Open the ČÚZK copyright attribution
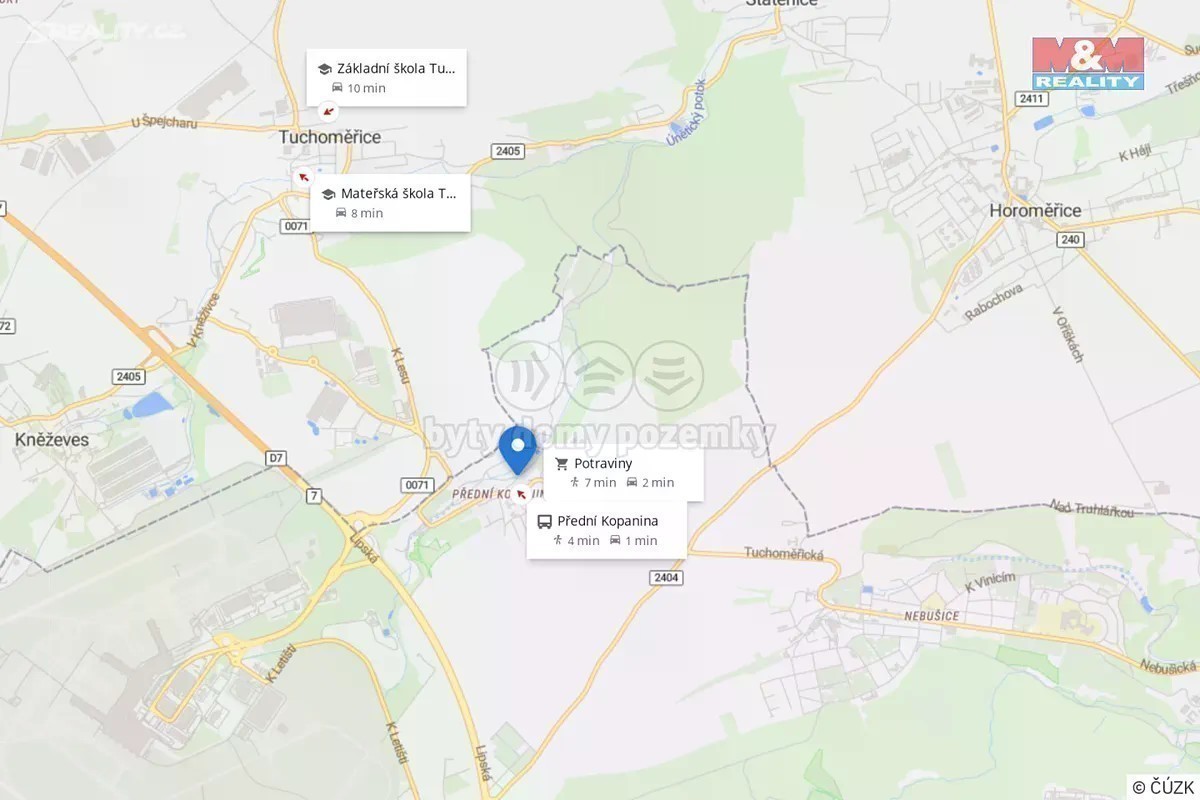This screenshot has width=1200, height=800. click(1163, 787)
